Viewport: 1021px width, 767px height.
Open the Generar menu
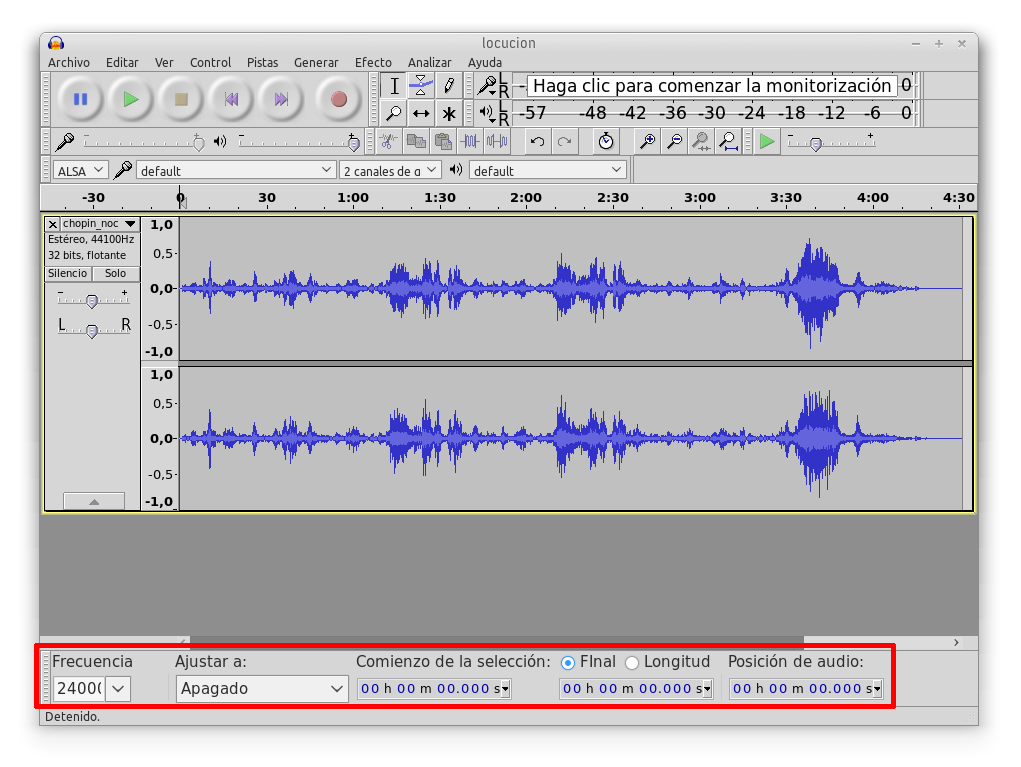click(x=316, y=63)
